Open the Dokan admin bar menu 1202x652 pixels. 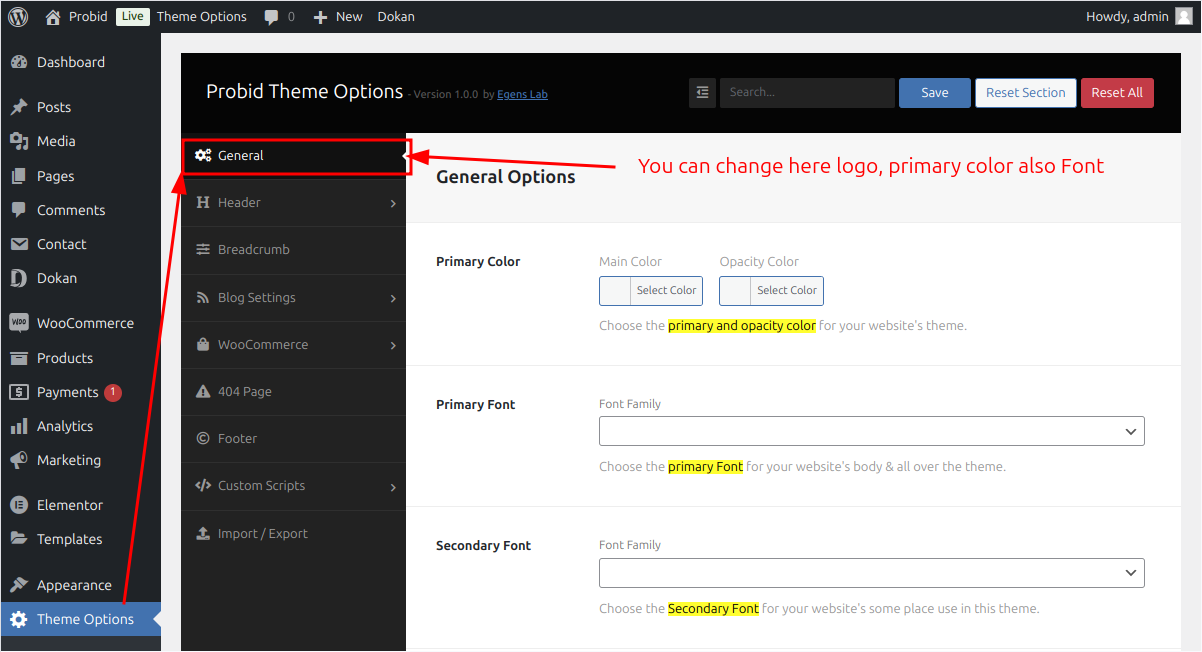click(x=396, y=16)
